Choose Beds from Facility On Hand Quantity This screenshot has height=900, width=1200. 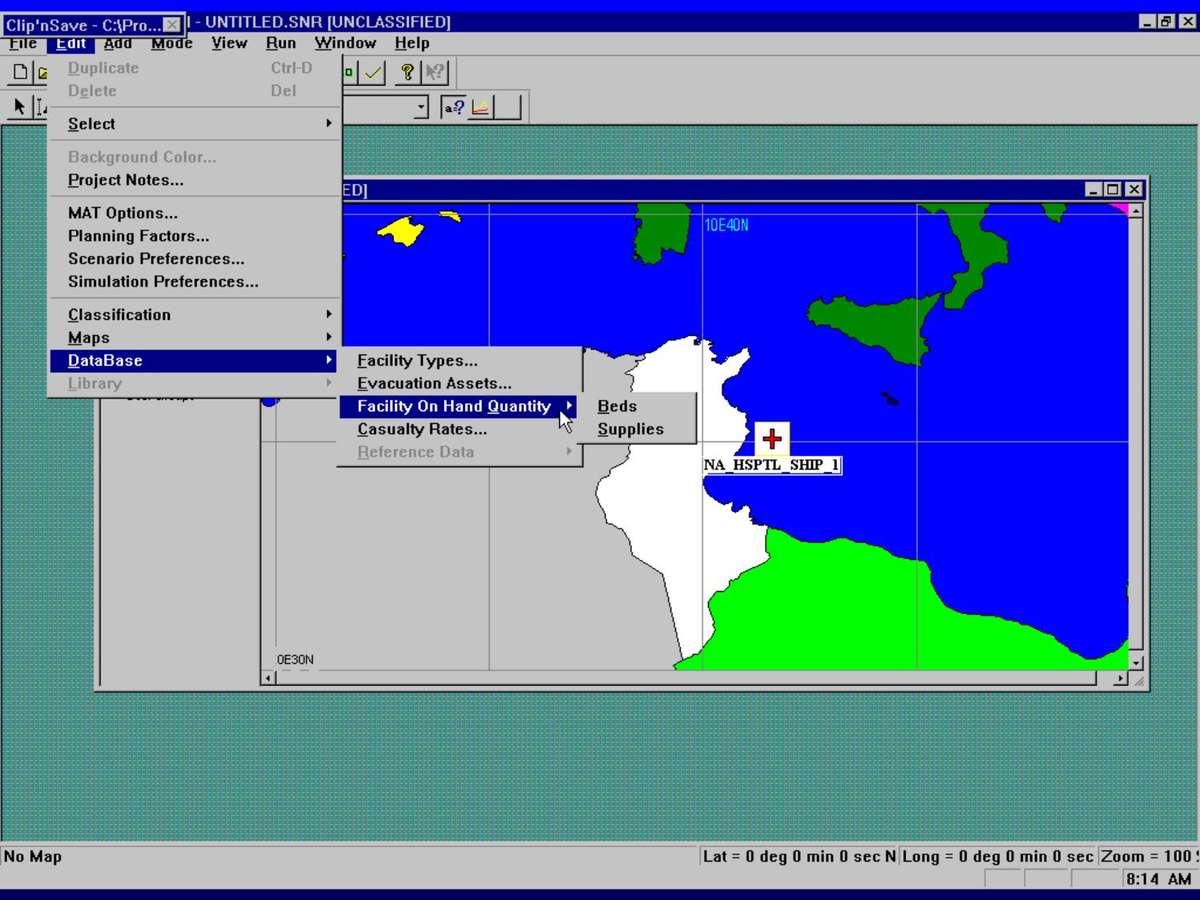point(617,407)
